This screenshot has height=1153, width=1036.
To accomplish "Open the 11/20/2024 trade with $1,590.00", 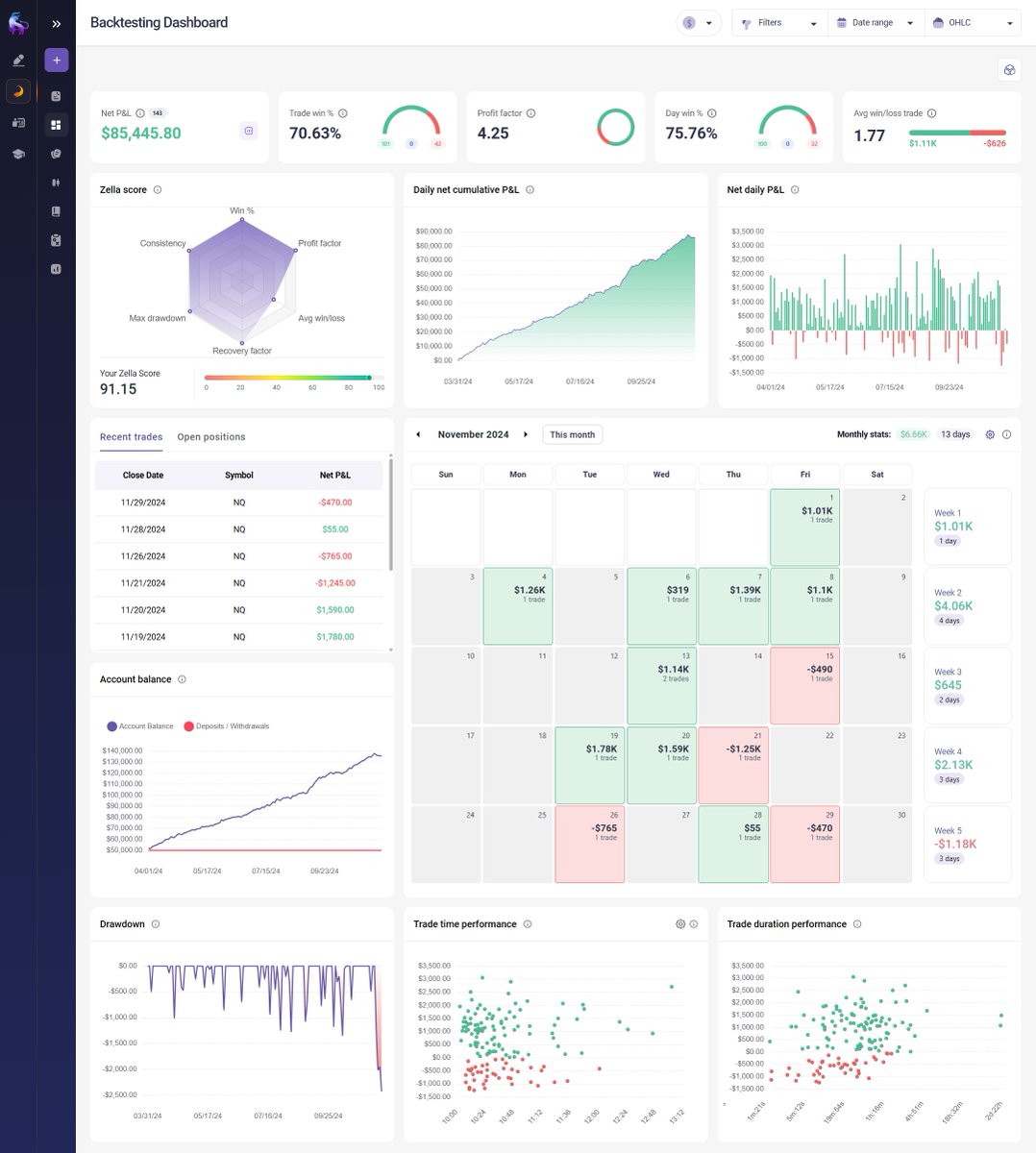I will [x=239, y=610].
